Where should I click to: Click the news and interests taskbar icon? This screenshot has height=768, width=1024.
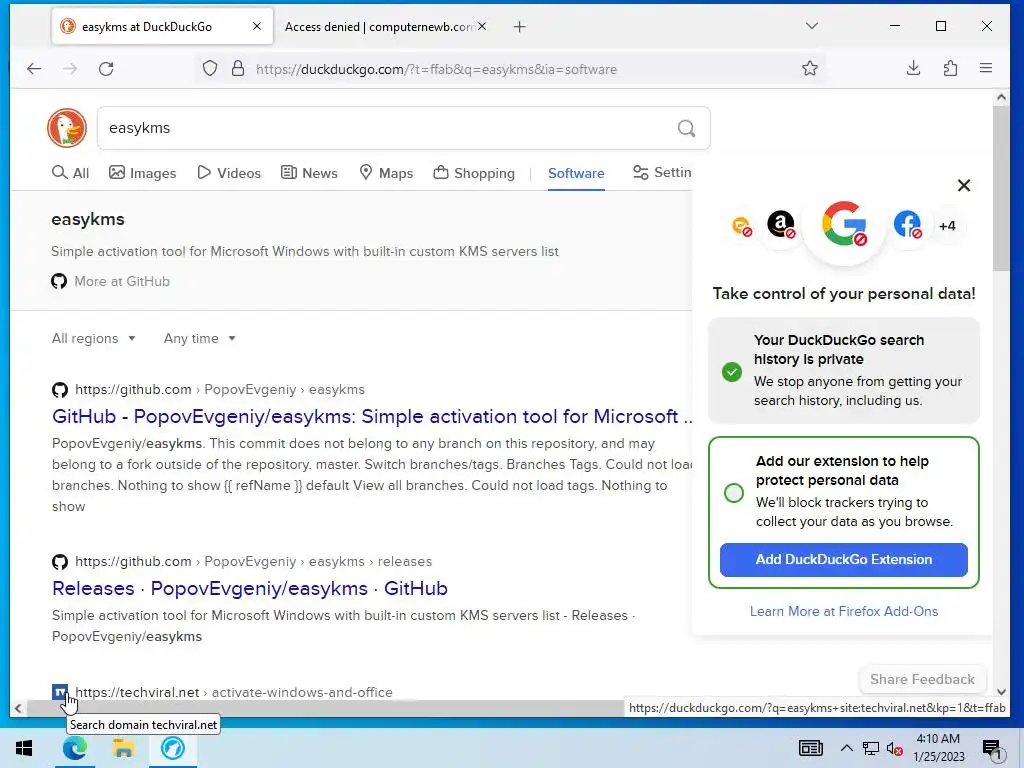810,748
